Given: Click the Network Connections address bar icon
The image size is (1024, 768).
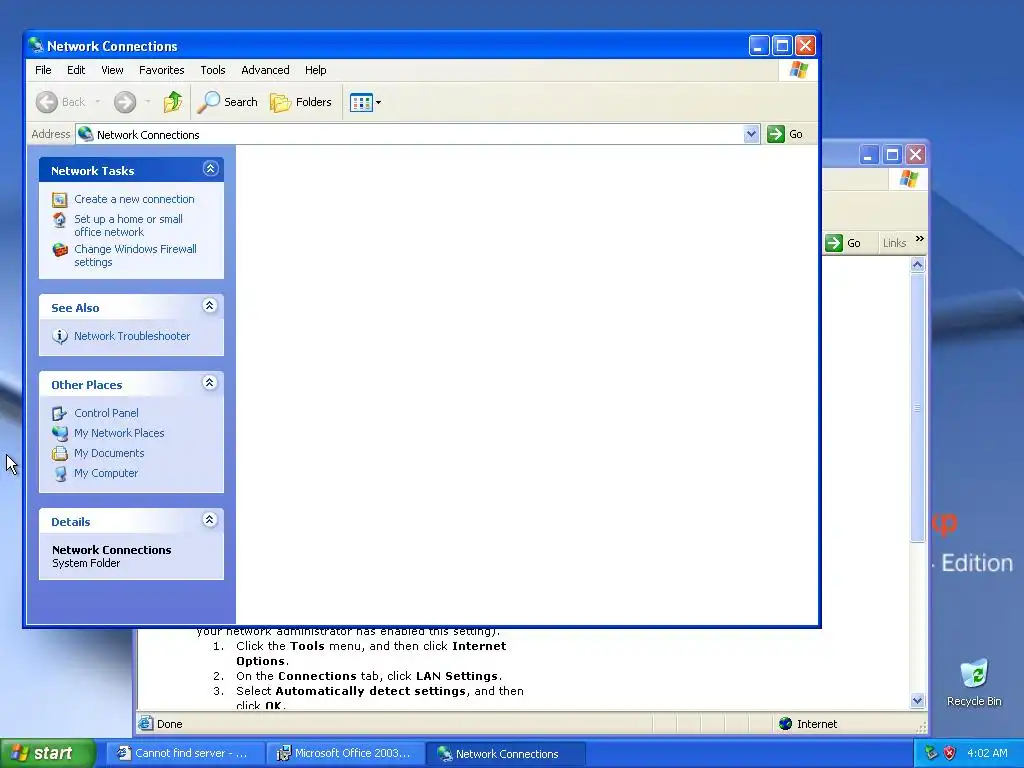Looking at the screenshot, I should (x=86, y=134).
